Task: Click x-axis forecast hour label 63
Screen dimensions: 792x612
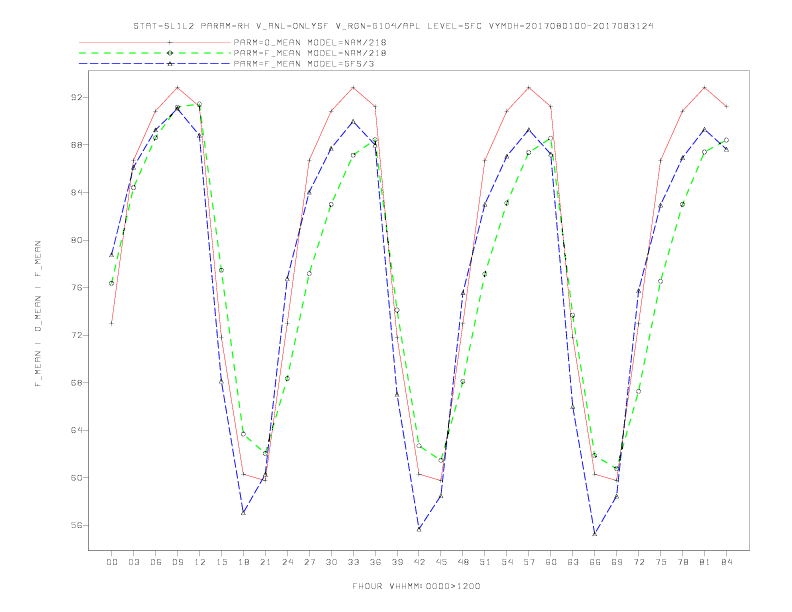Action: pos(573,562)
